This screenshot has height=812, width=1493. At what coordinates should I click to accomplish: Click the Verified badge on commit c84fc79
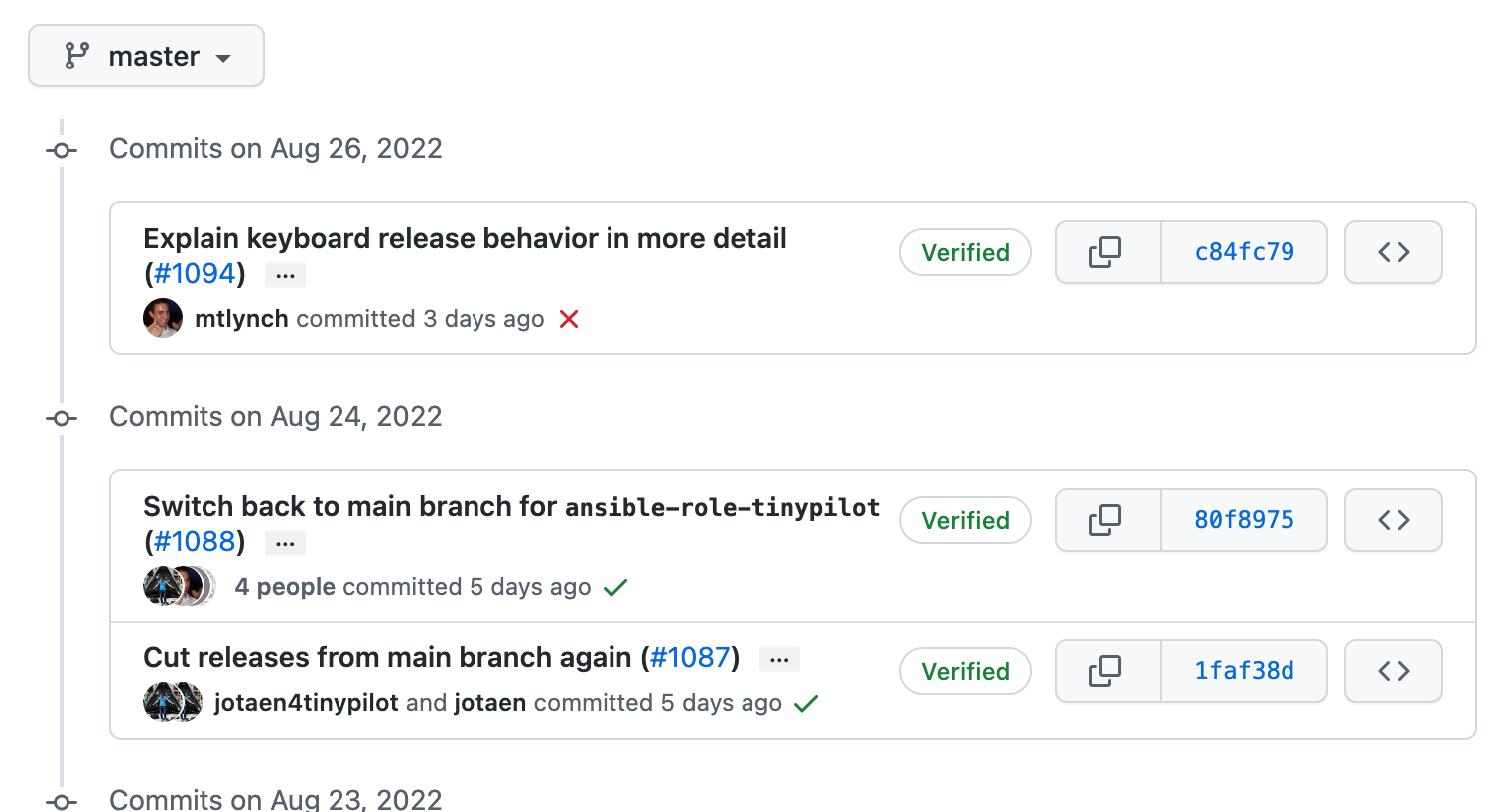(x=965, y=252)
